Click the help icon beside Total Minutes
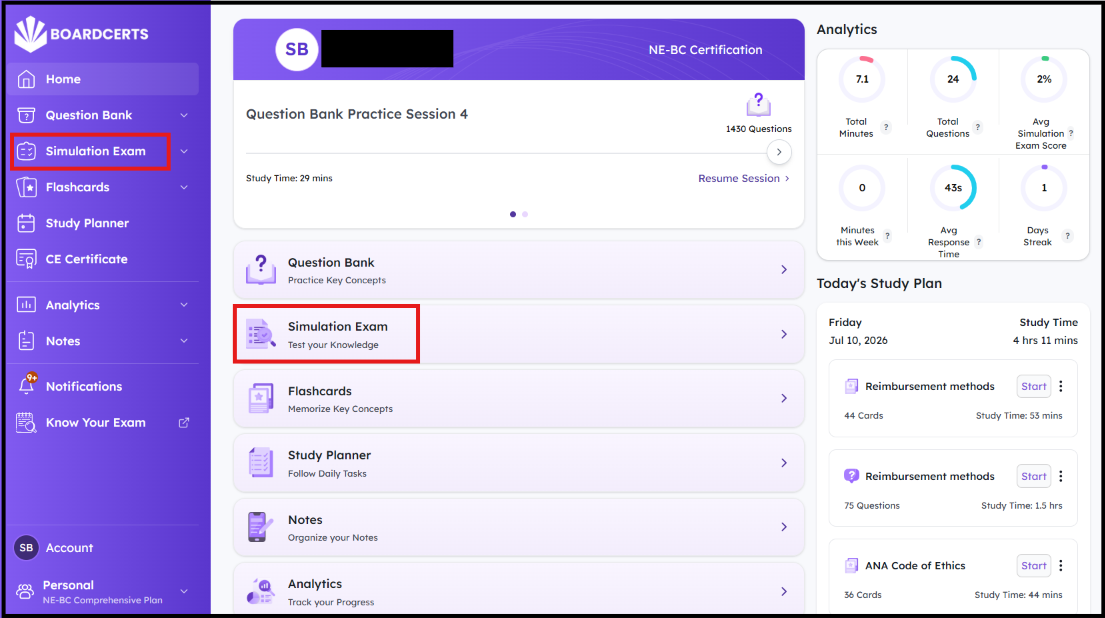 [886, 128]
